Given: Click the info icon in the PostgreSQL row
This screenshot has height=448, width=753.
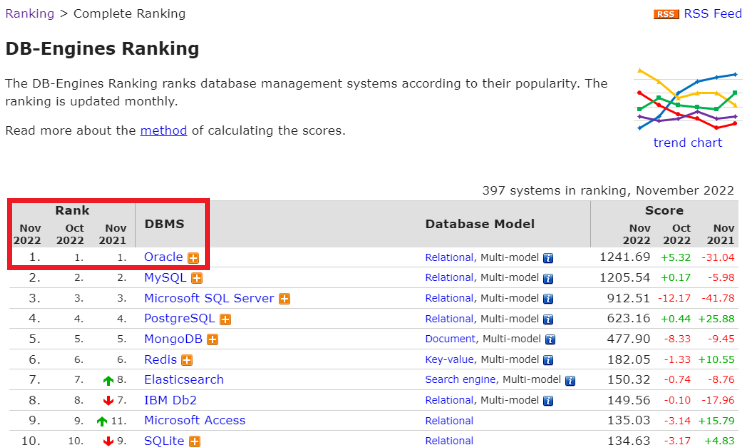Looking at the screenshot, I should (x=548, y=319).
